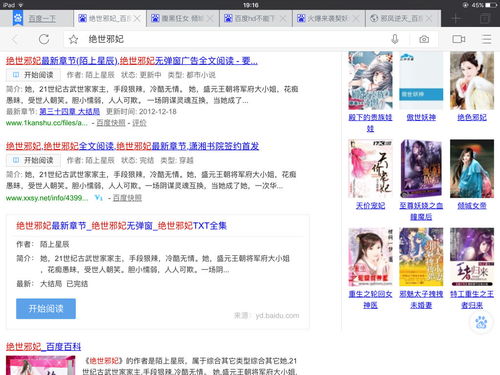Tap the video camera icon in toolbar

coord(459,39)
